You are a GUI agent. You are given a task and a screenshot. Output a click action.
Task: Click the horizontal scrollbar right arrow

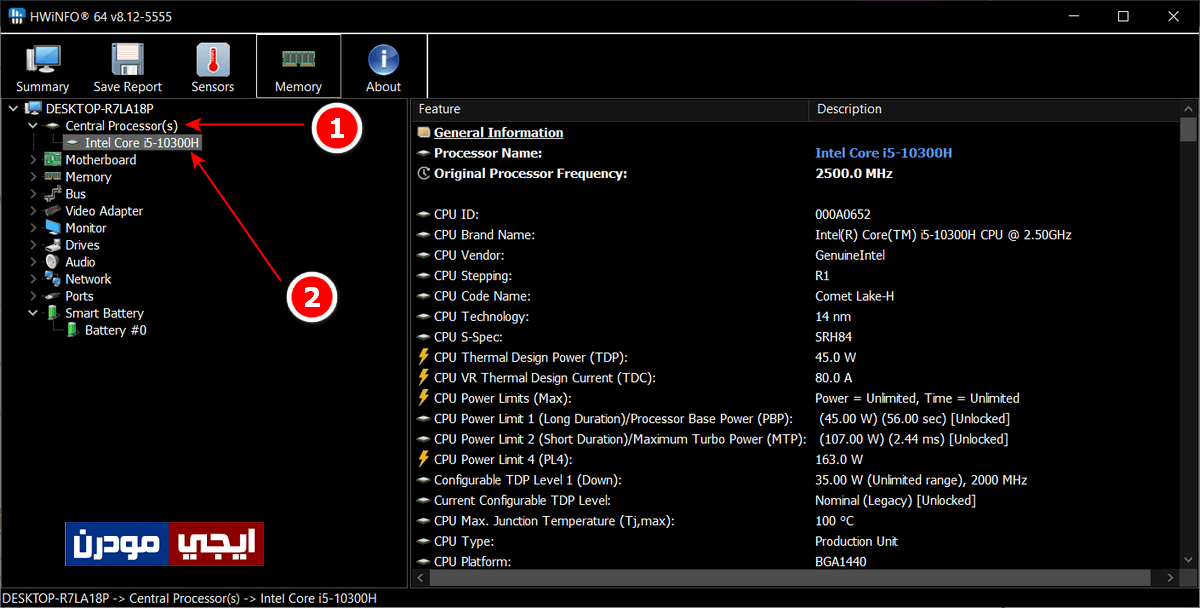[x=1171, y=578]
